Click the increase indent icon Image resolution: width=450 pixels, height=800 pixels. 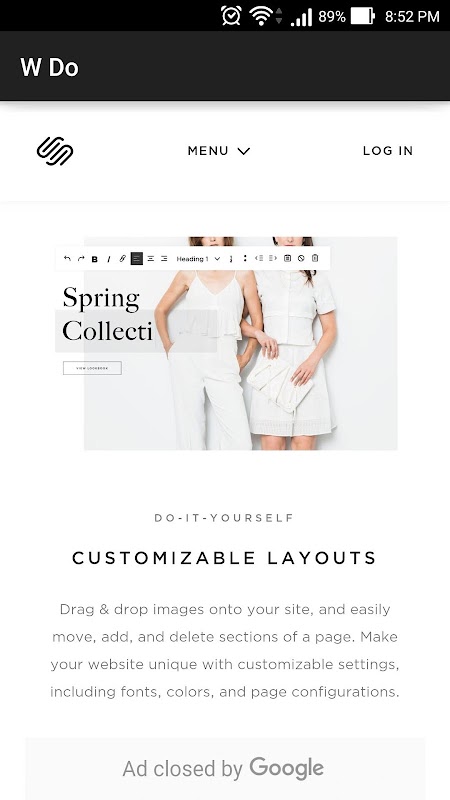(x=273, y=258)
